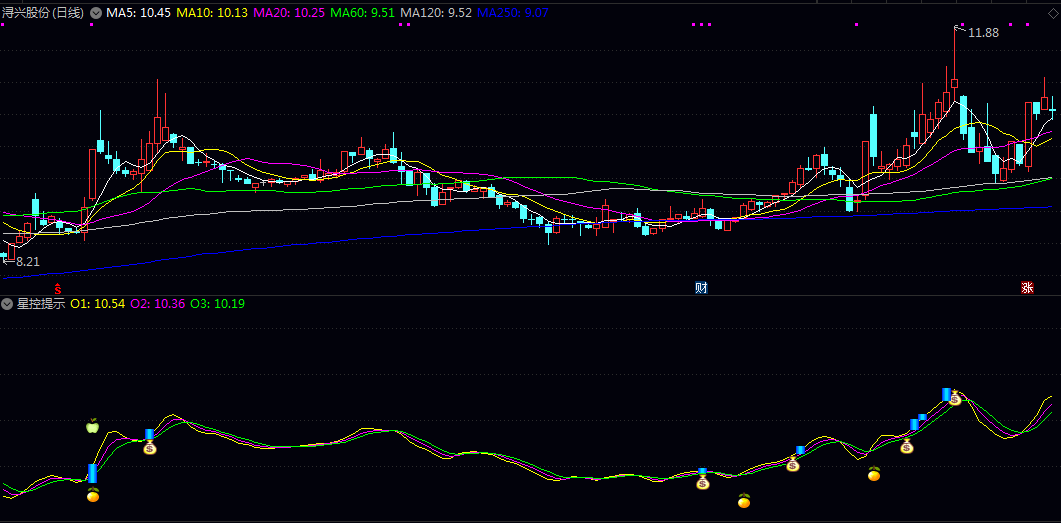Click the rightmost orange fruit signal icon
The image size is (1061, 523).
(x=874, y=474)
